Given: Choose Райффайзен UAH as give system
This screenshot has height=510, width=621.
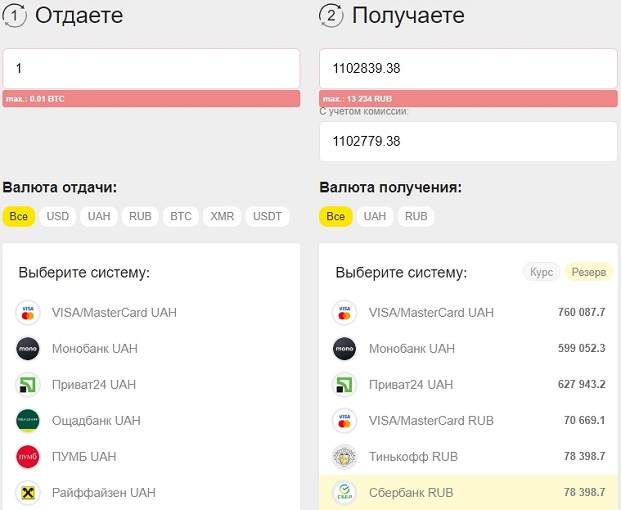Looking at the screenshot, I should click(x=151, y=493).
